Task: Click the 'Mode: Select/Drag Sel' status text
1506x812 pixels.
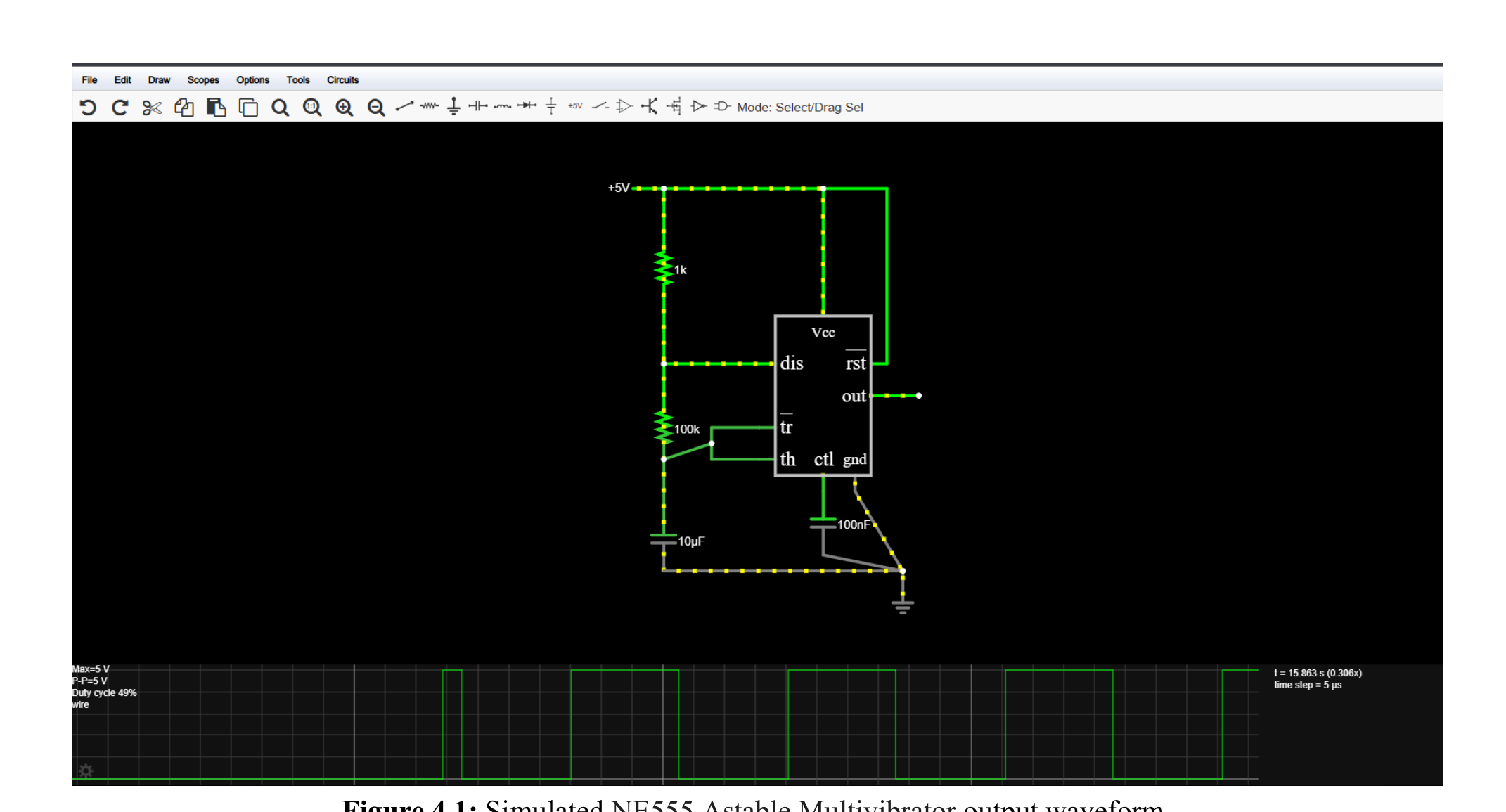Action: point(799,107)
